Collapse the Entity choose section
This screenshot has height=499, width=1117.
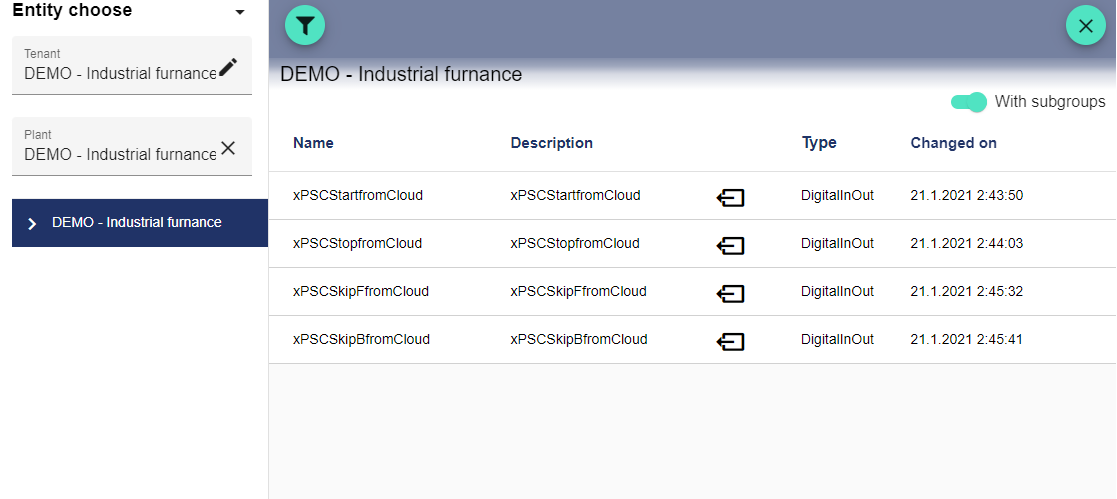tap(239, 12)
